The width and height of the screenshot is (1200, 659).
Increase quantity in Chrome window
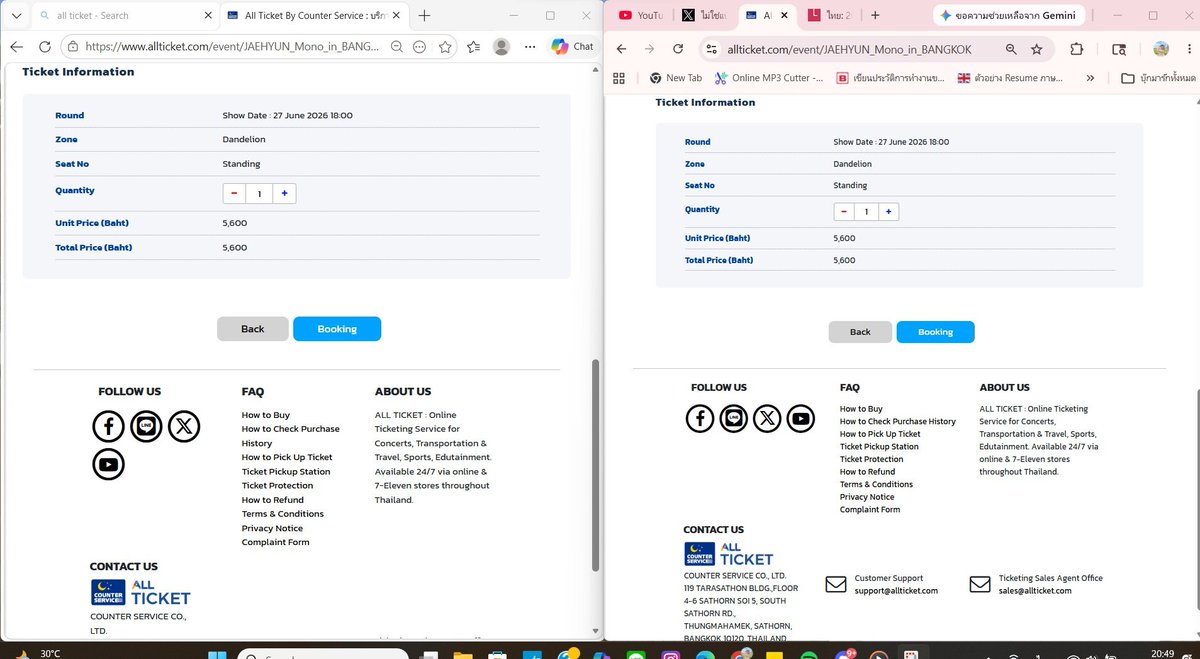pyautogui.click(x=888, y=211)
